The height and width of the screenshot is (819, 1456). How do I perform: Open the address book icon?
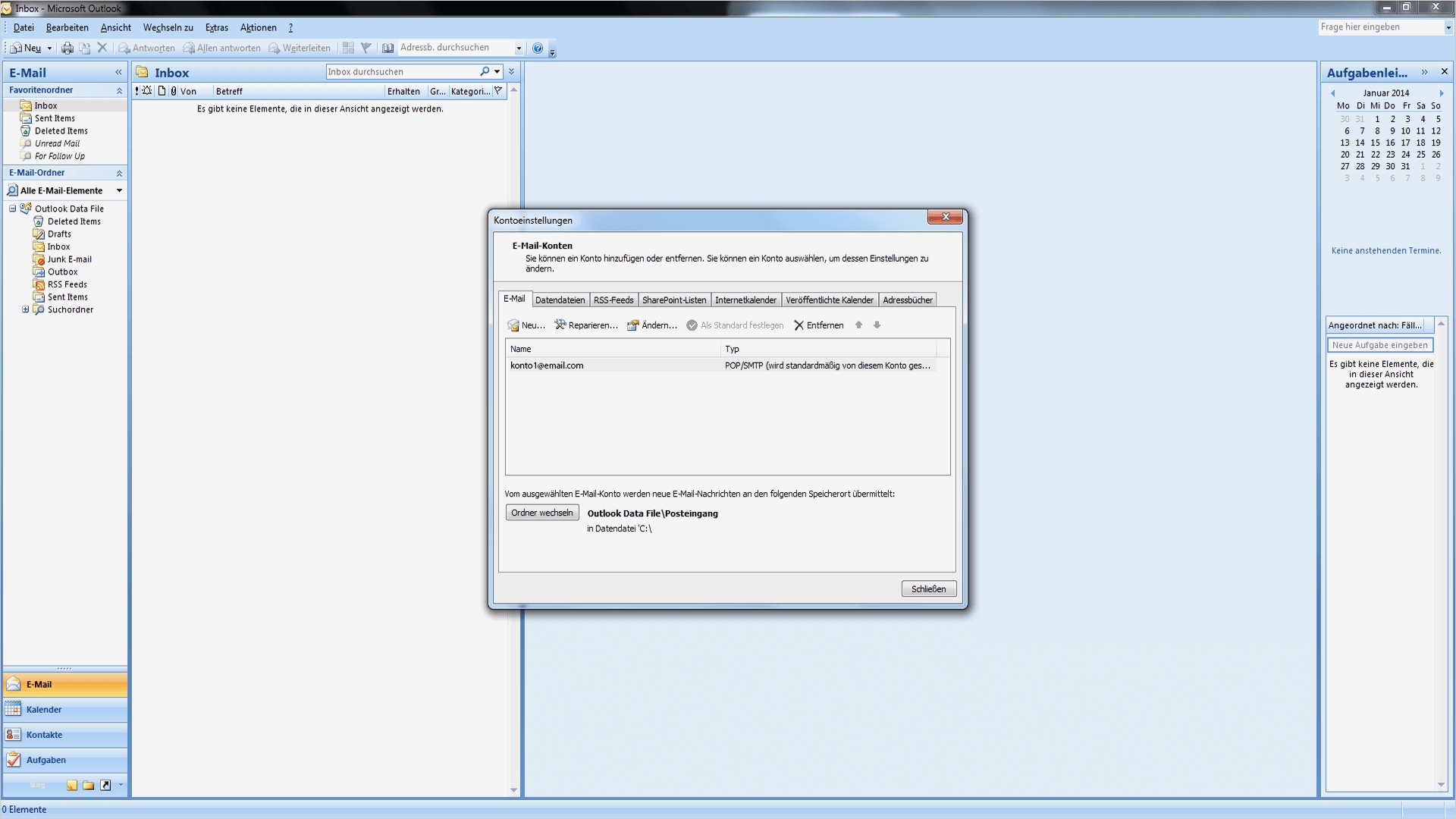388,48
